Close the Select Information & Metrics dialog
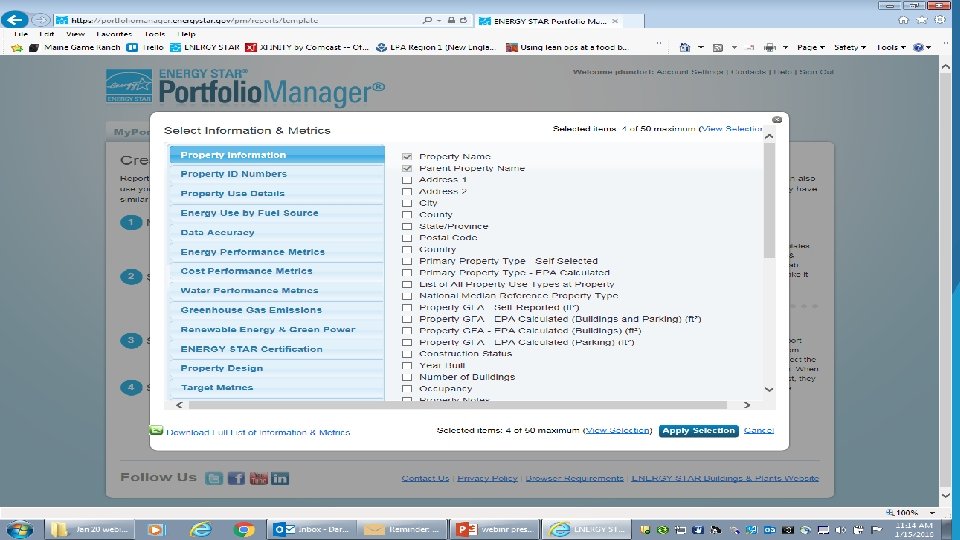 (x=777, y=119)
